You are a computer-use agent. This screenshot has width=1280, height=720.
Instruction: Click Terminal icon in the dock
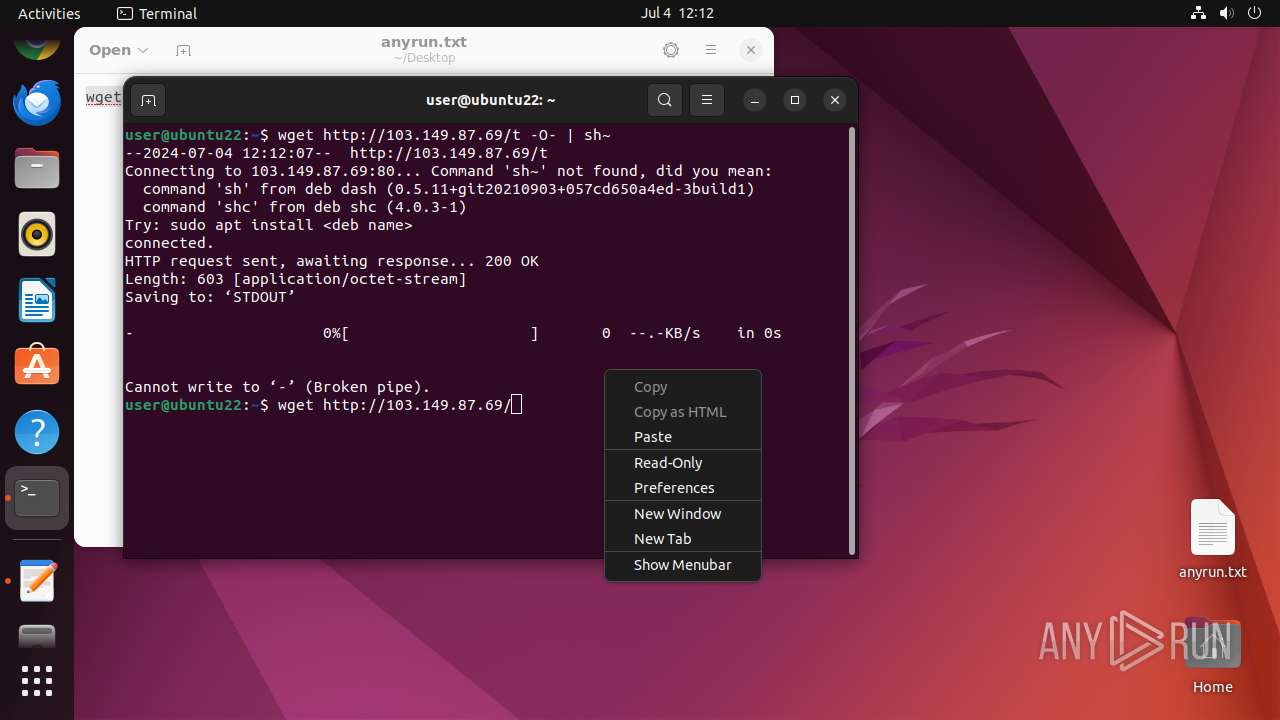(37, 498)
